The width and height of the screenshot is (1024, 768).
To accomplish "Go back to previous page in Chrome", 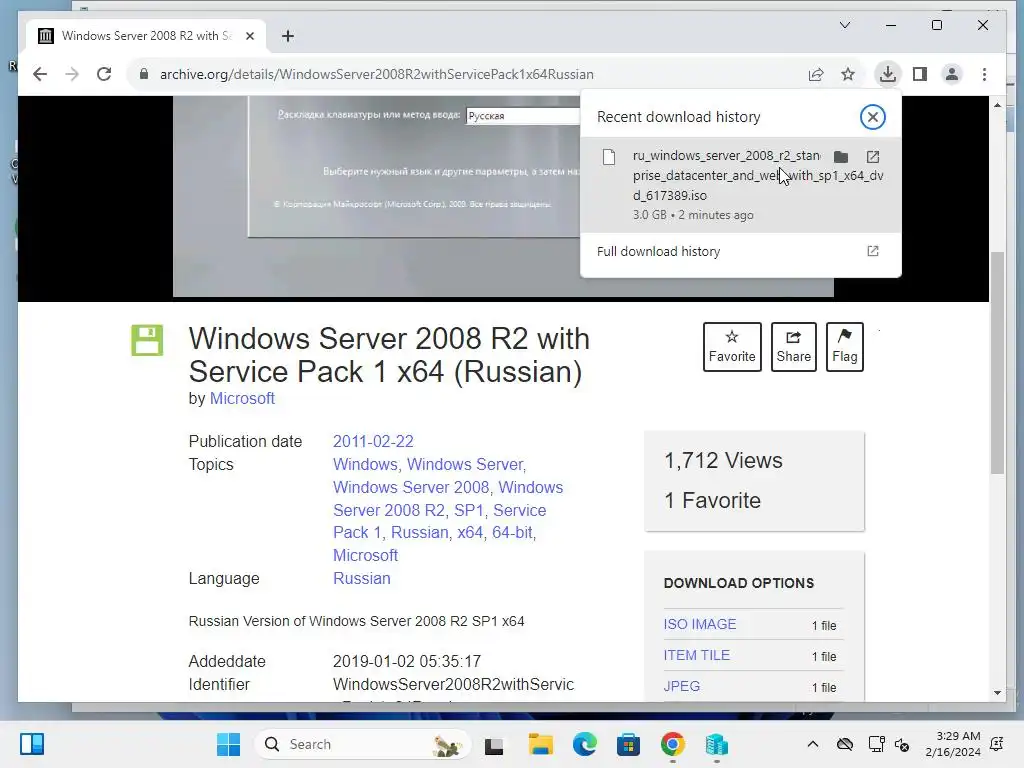I will pos(40,74).
